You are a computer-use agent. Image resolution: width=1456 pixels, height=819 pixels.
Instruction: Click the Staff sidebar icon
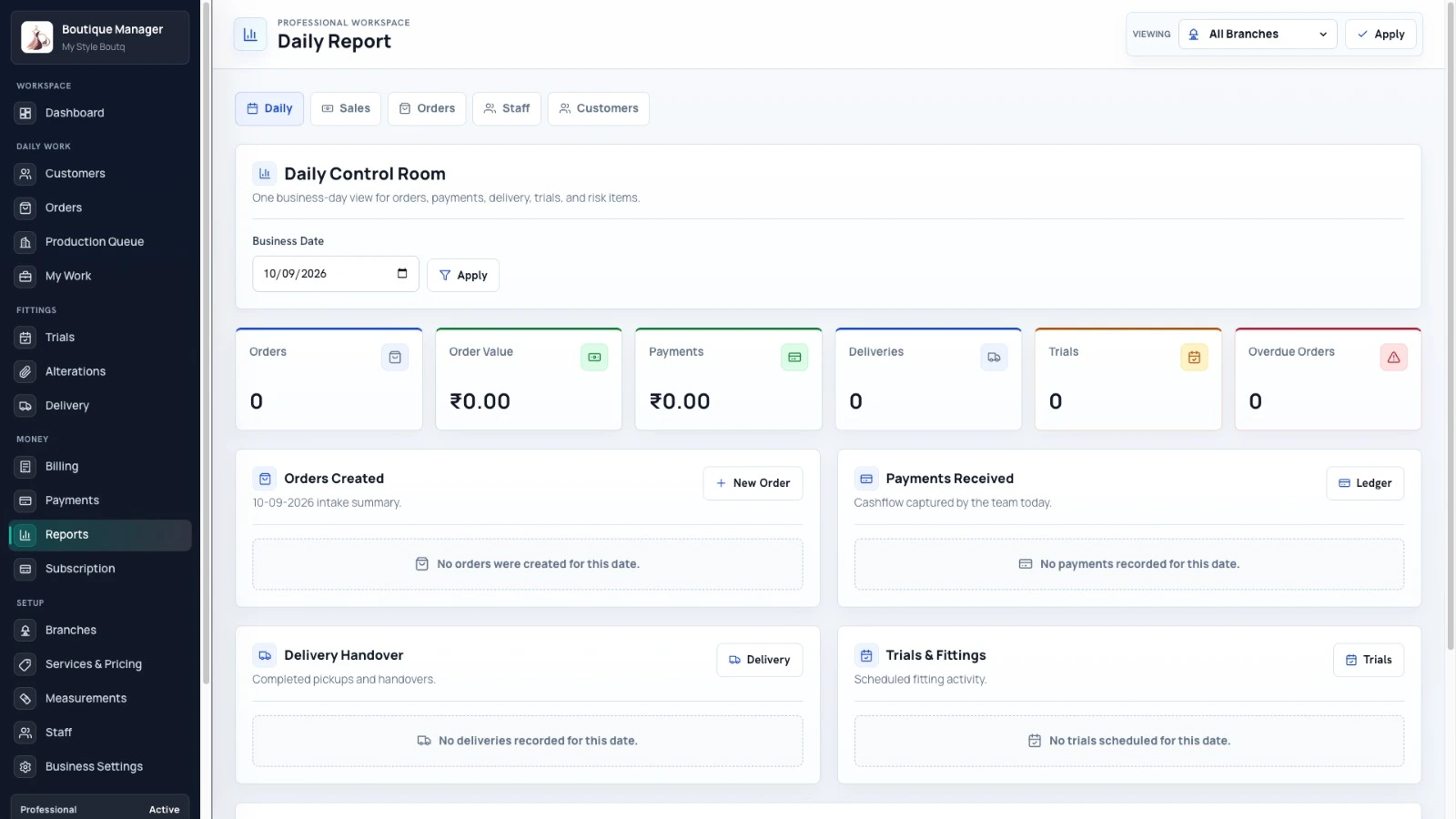tap(25, 733)
